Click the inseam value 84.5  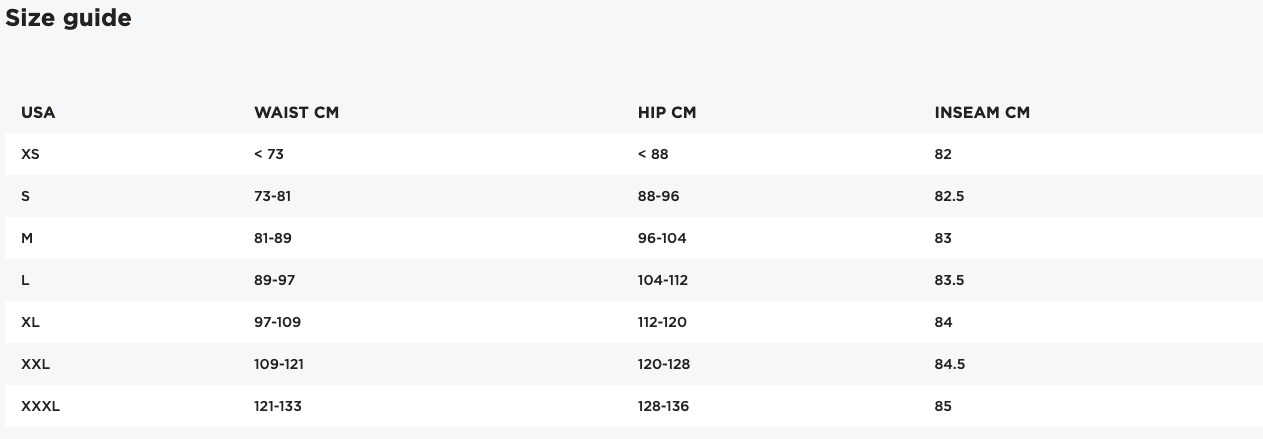pos(949,364)
